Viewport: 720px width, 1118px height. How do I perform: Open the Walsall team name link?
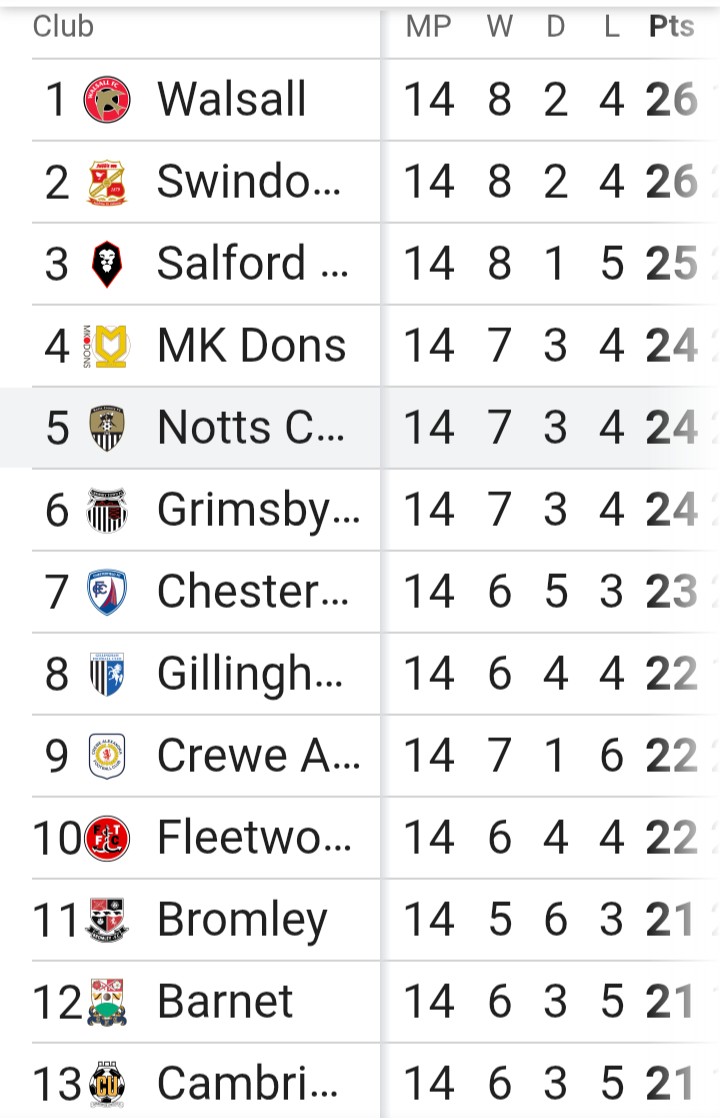232,100
